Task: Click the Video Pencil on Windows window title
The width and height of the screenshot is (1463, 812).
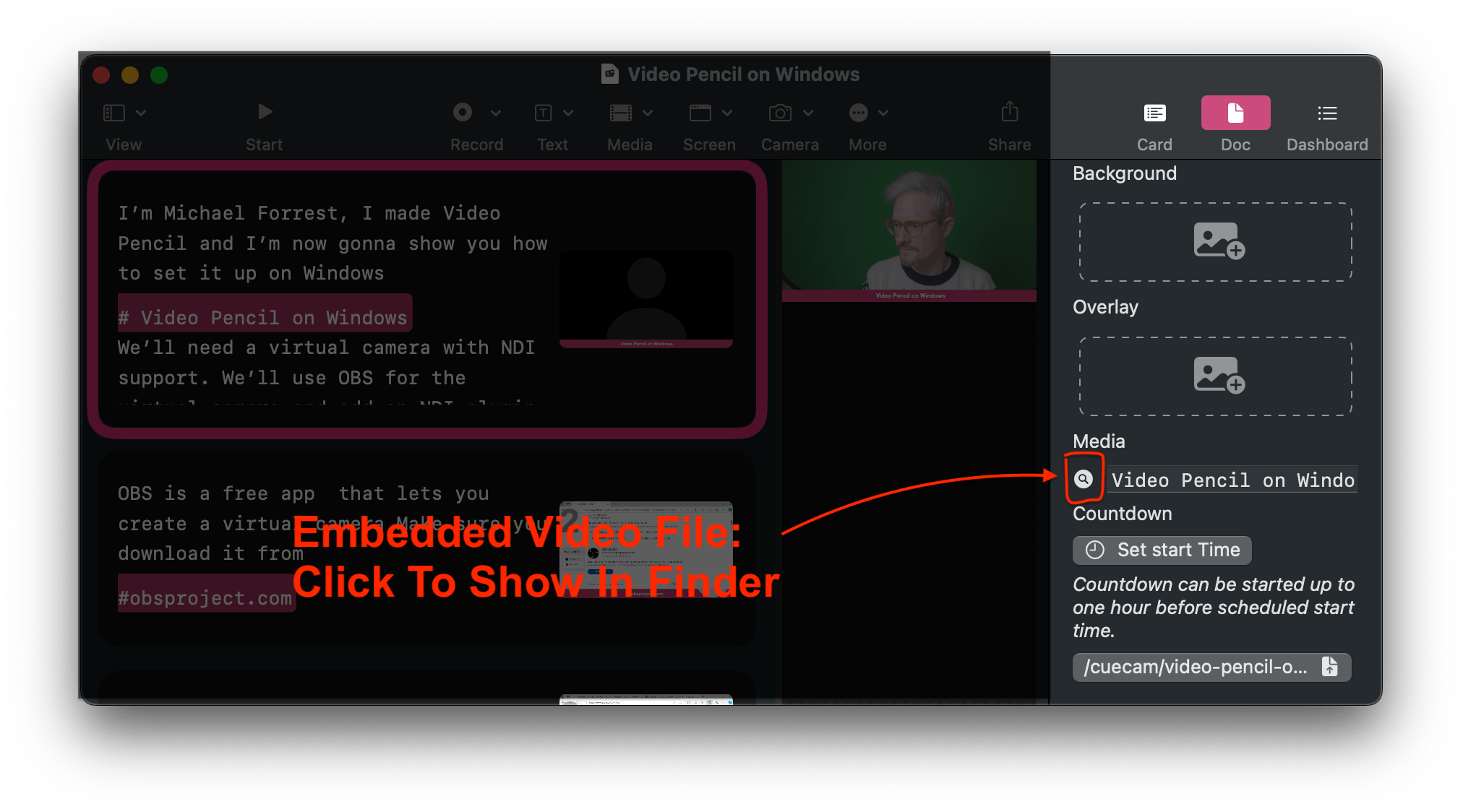Action: [x=743, y=74]
